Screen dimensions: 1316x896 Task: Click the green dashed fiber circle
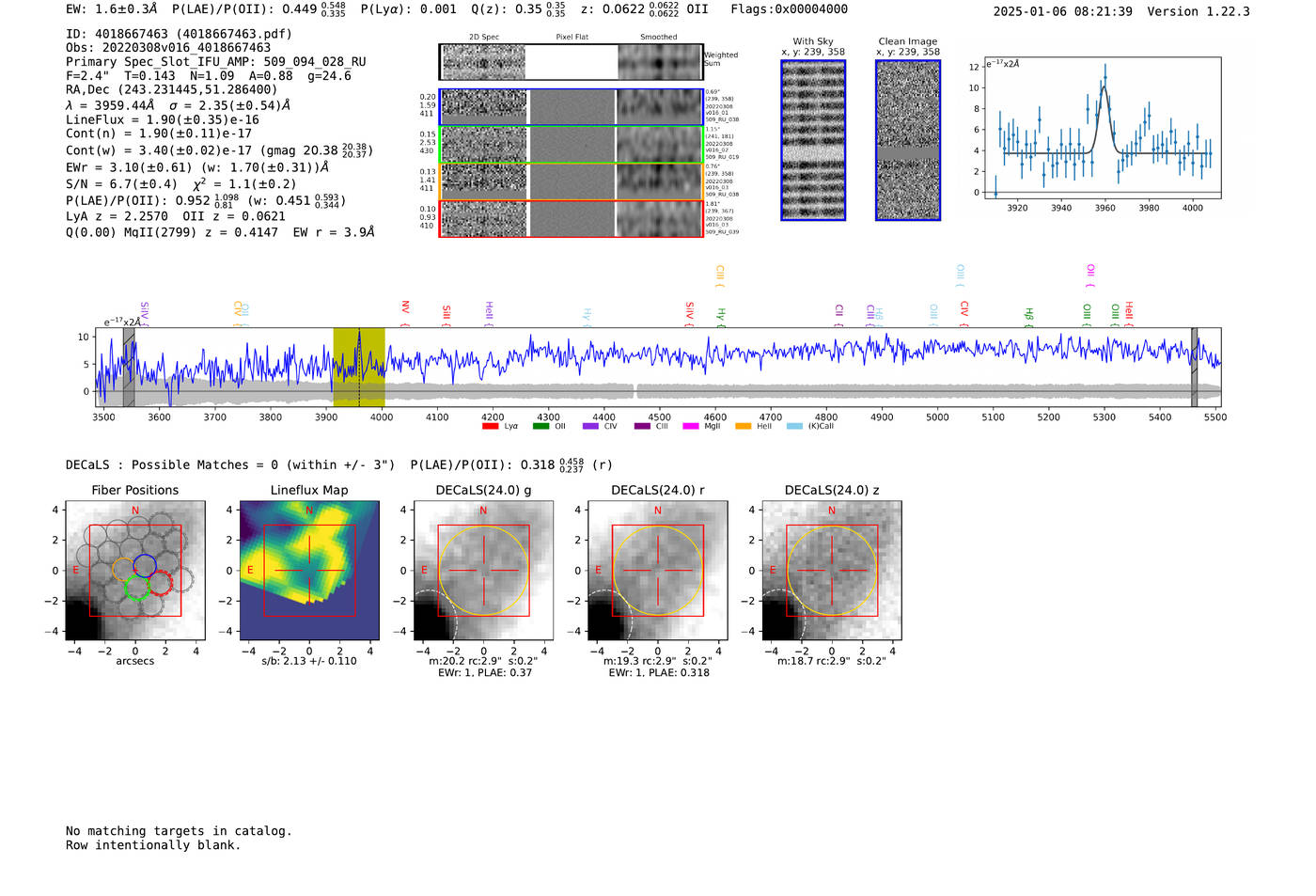pyautogui.click(x=137, y=589)
